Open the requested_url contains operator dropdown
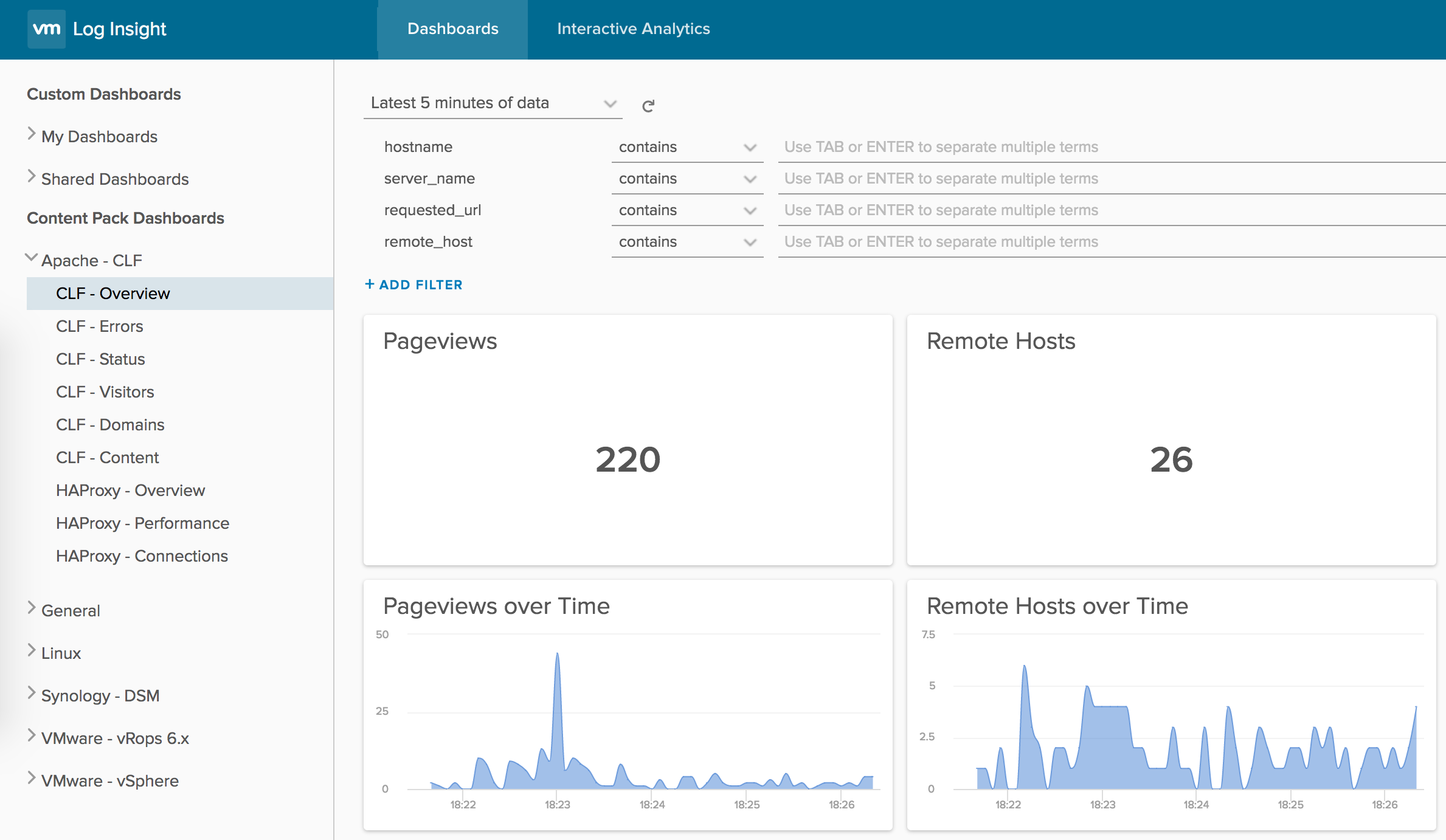The width and height of the screenshot is (1446, 840). tap(687, 210)
